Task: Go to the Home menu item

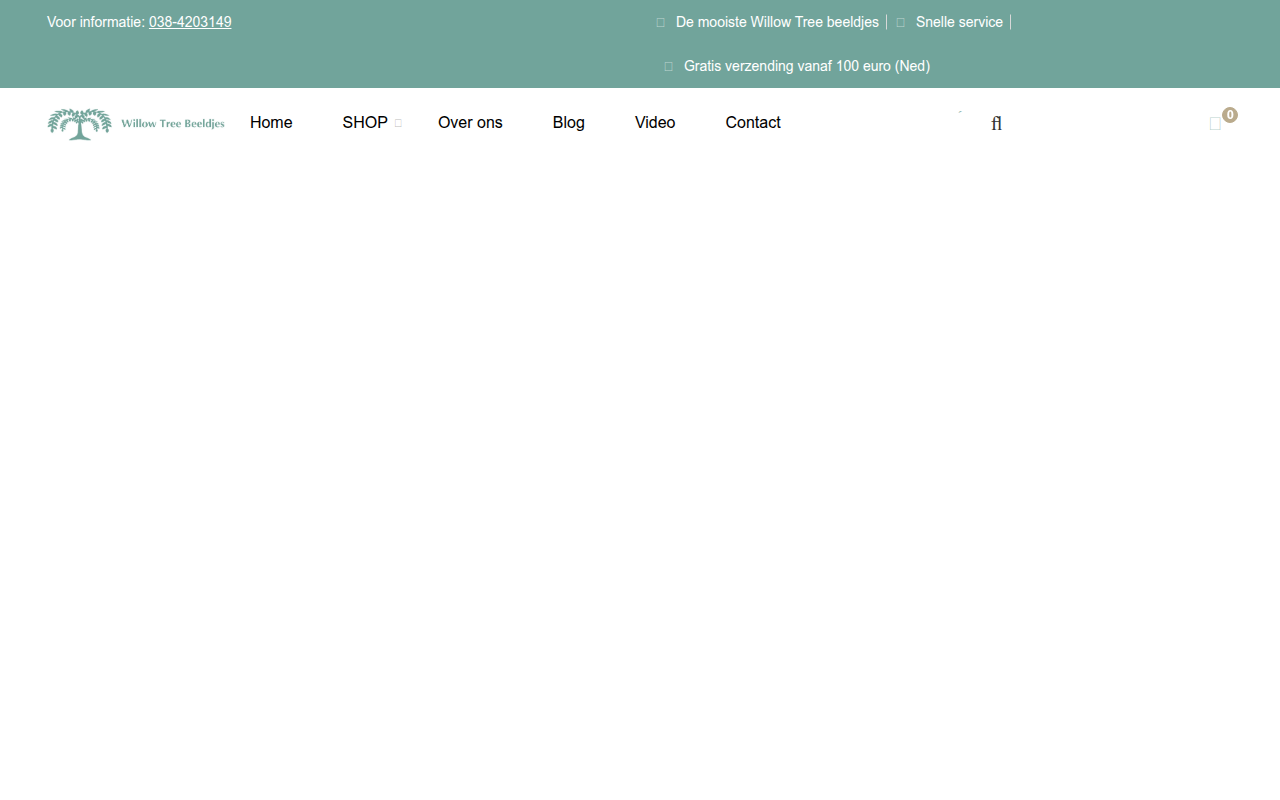Action: click(x=271, y=122)
